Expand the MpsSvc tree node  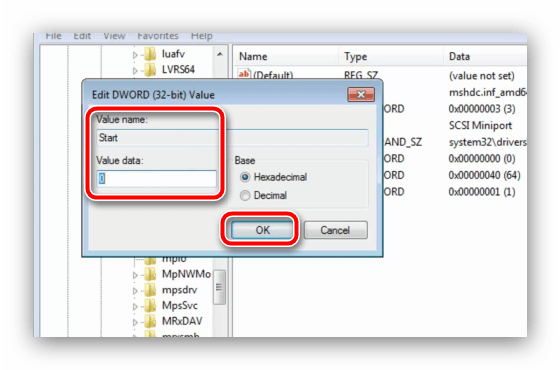pyautogui.click(x=135, y=306)
